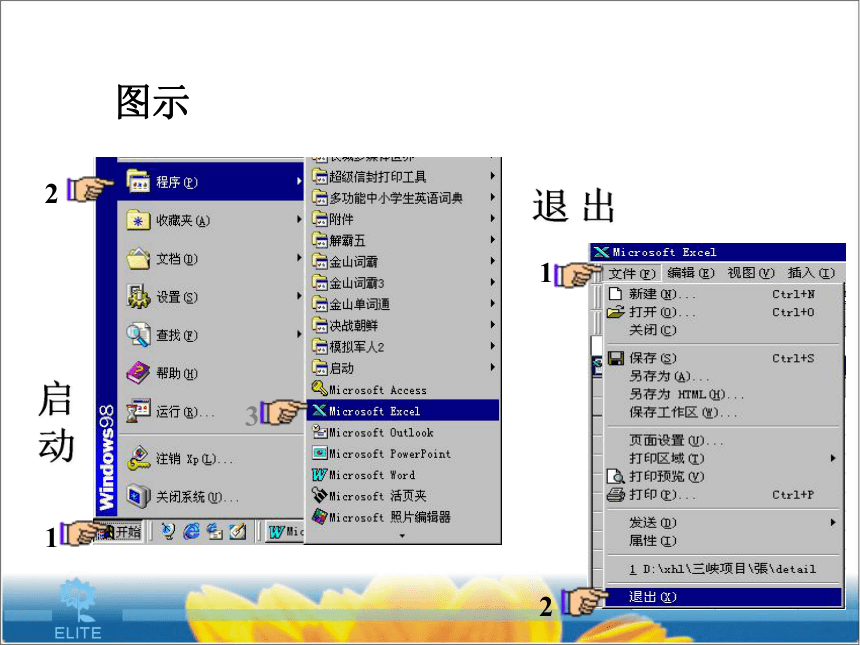This screenshot has height=645, width=860.
Task: Open the 文件(F) menu in Excel
Action: [632, 273]
